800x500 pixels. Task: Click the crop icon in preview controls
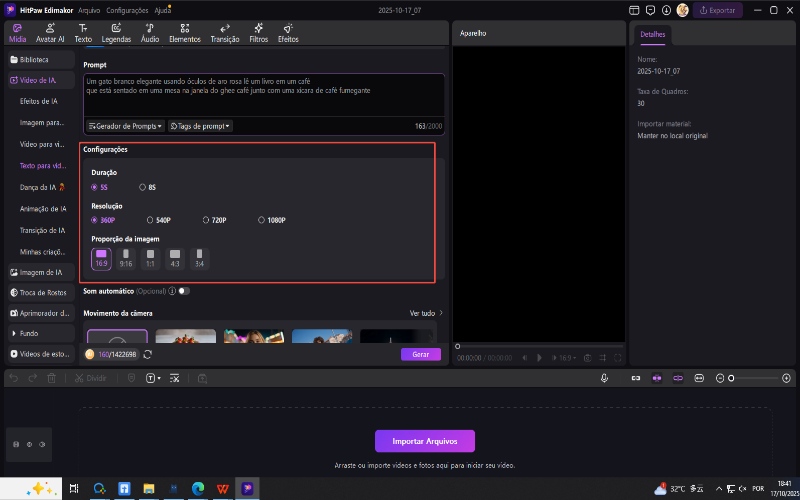[603, 358]
